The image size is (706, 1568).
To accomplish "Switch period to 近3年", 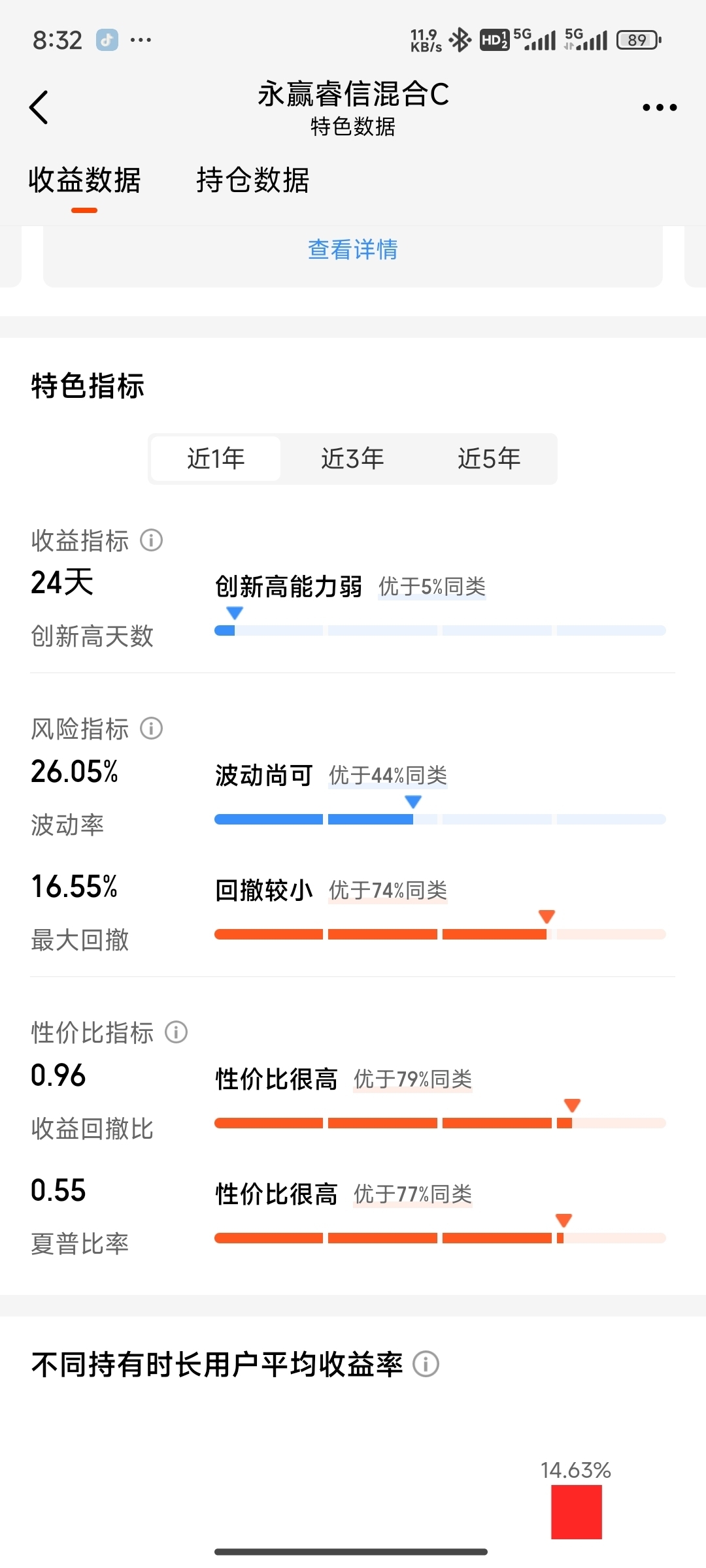I will (x=352, y=459).
